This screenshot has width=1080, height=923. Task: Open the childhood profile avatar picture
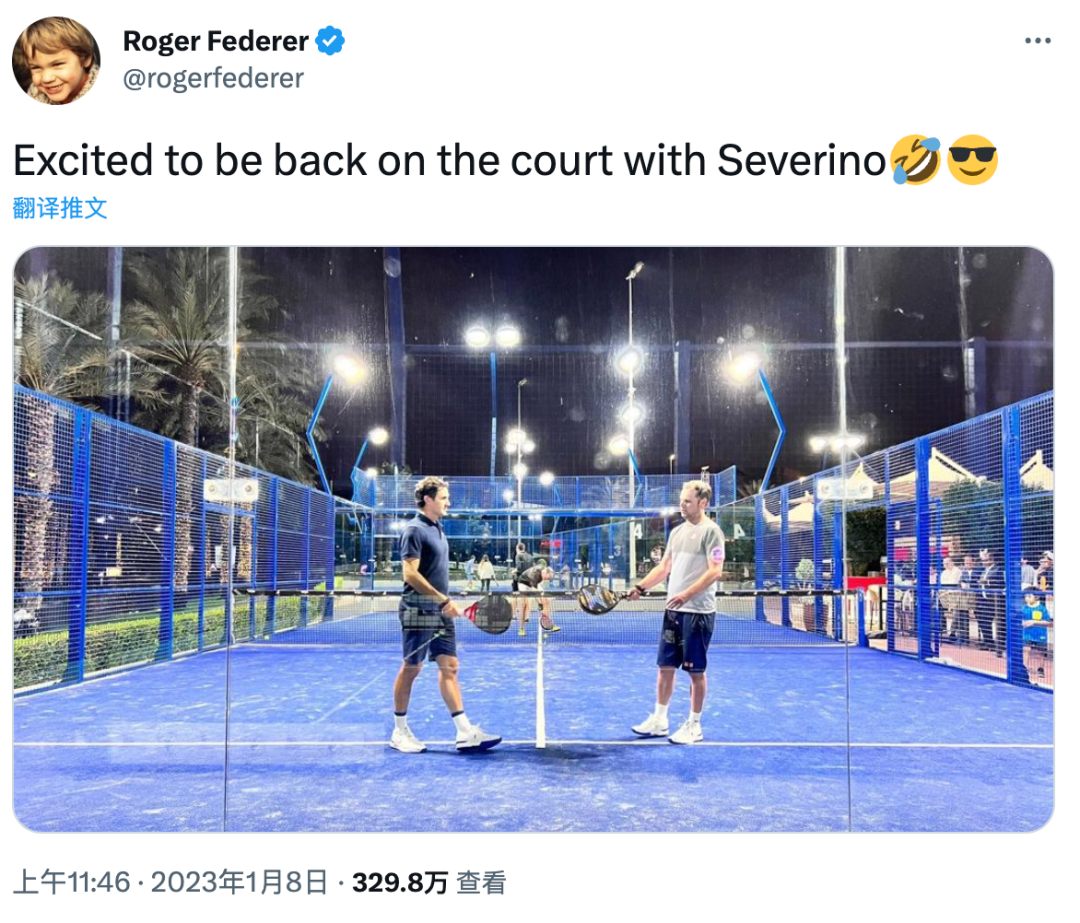(x=56, y=61)
